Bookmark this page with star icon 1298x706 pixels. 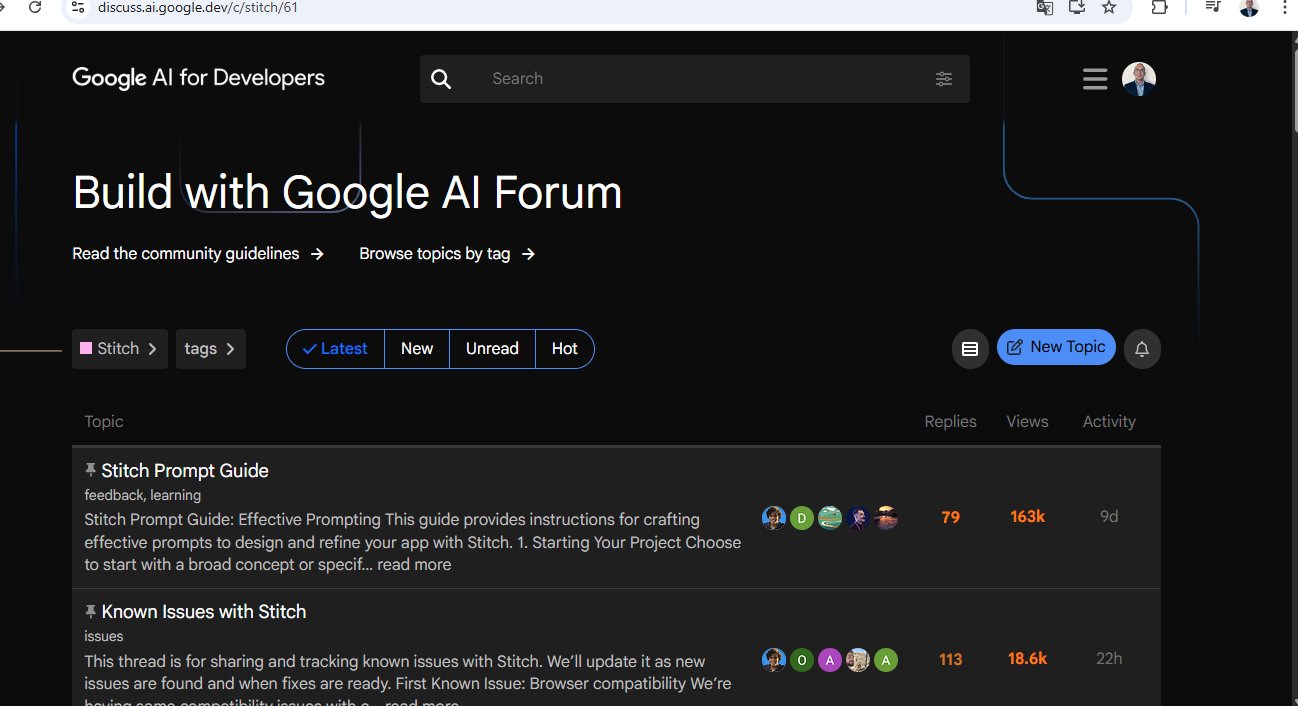(x=1109, y=8)
